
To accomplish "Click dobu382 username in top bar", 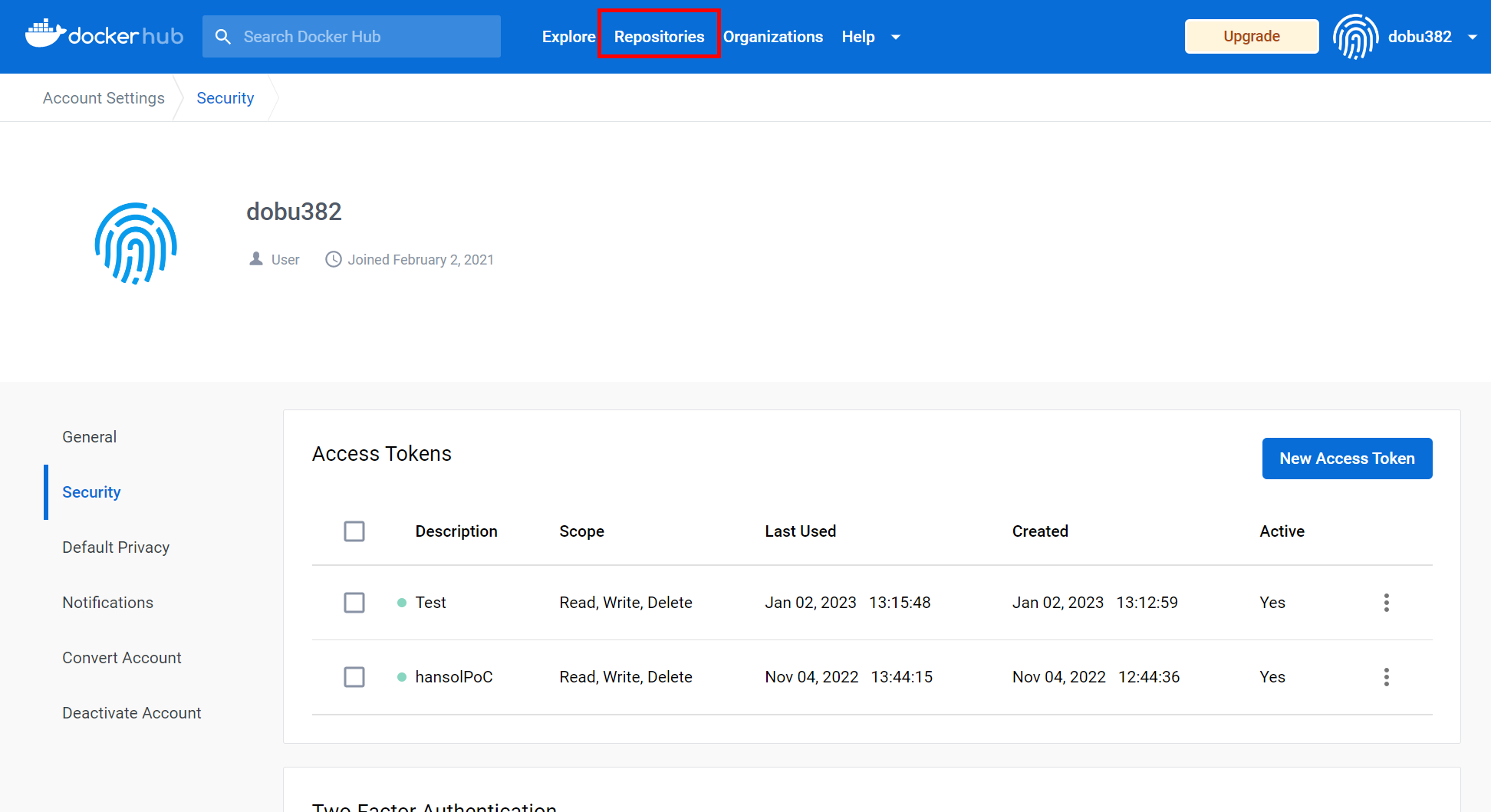I will point(1420,37).
